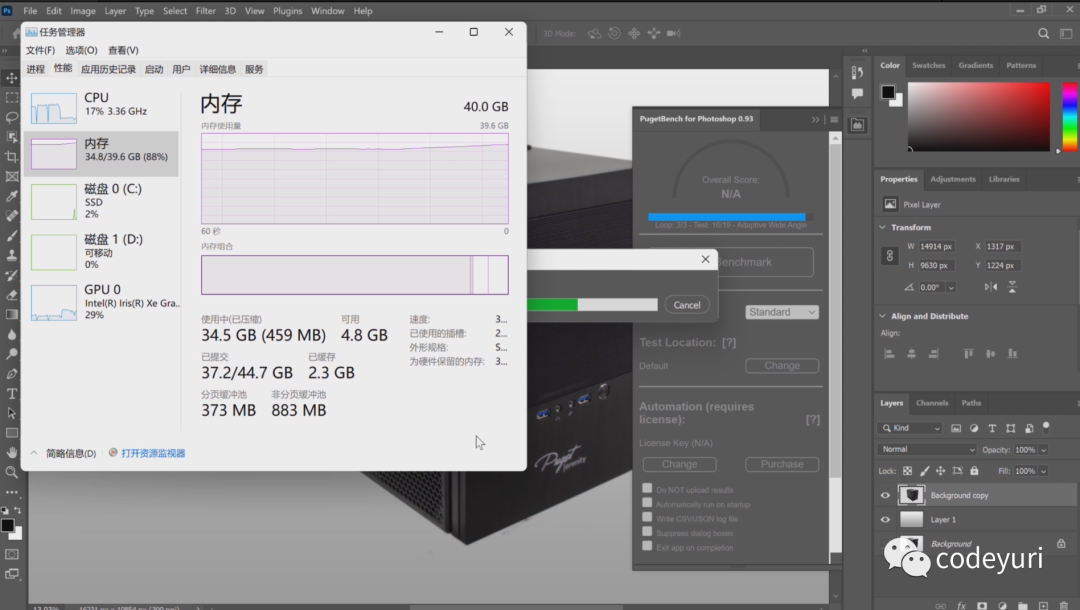Screen dimensions: 1080x610
Task: Open the Opacity slider dropdown arrow
Action: [1043, 450]
